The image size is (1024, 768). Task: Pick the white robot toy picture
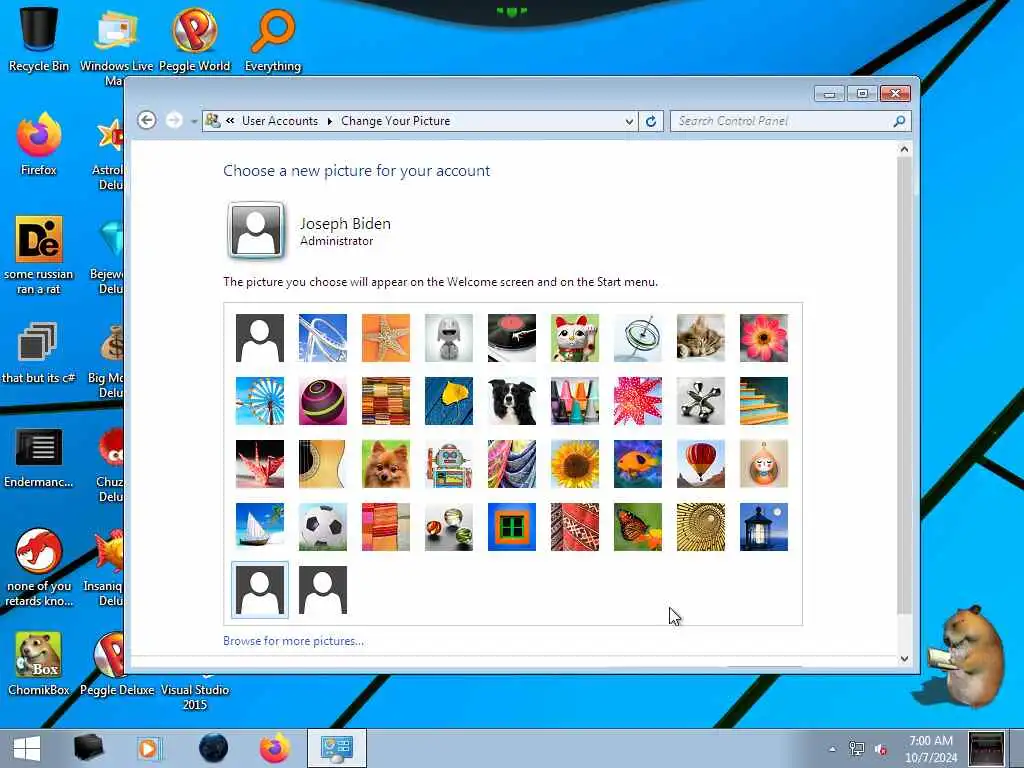449,338
